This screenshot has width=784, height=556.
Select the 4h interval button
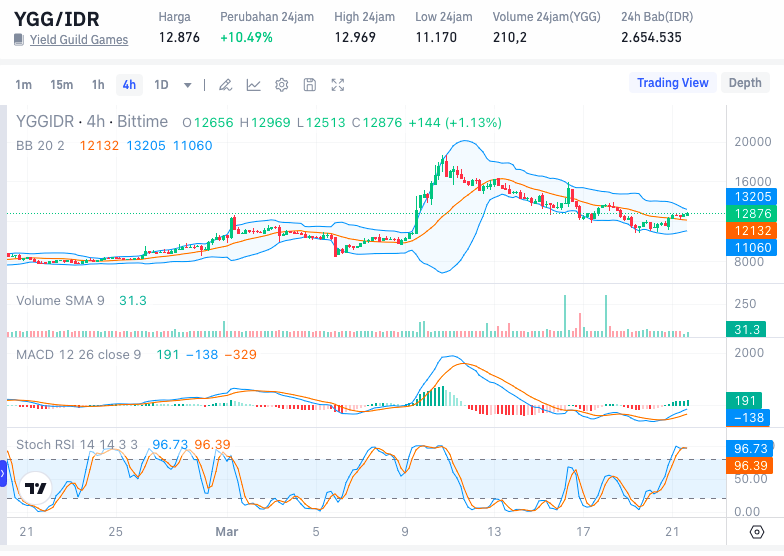coord(129,85)
